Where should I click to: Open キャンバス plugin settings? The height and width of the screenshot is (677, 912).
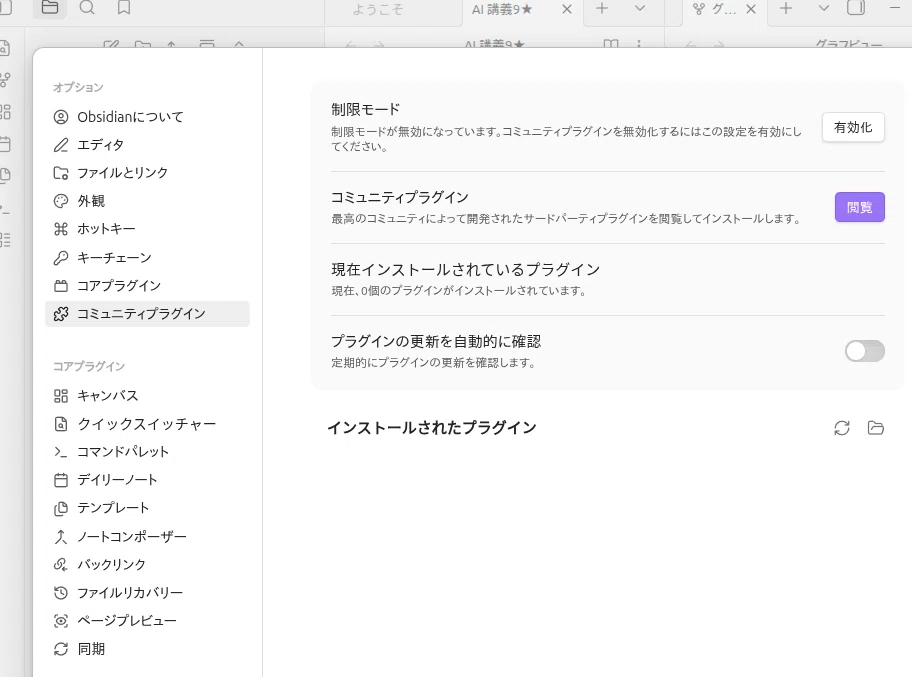147,396
